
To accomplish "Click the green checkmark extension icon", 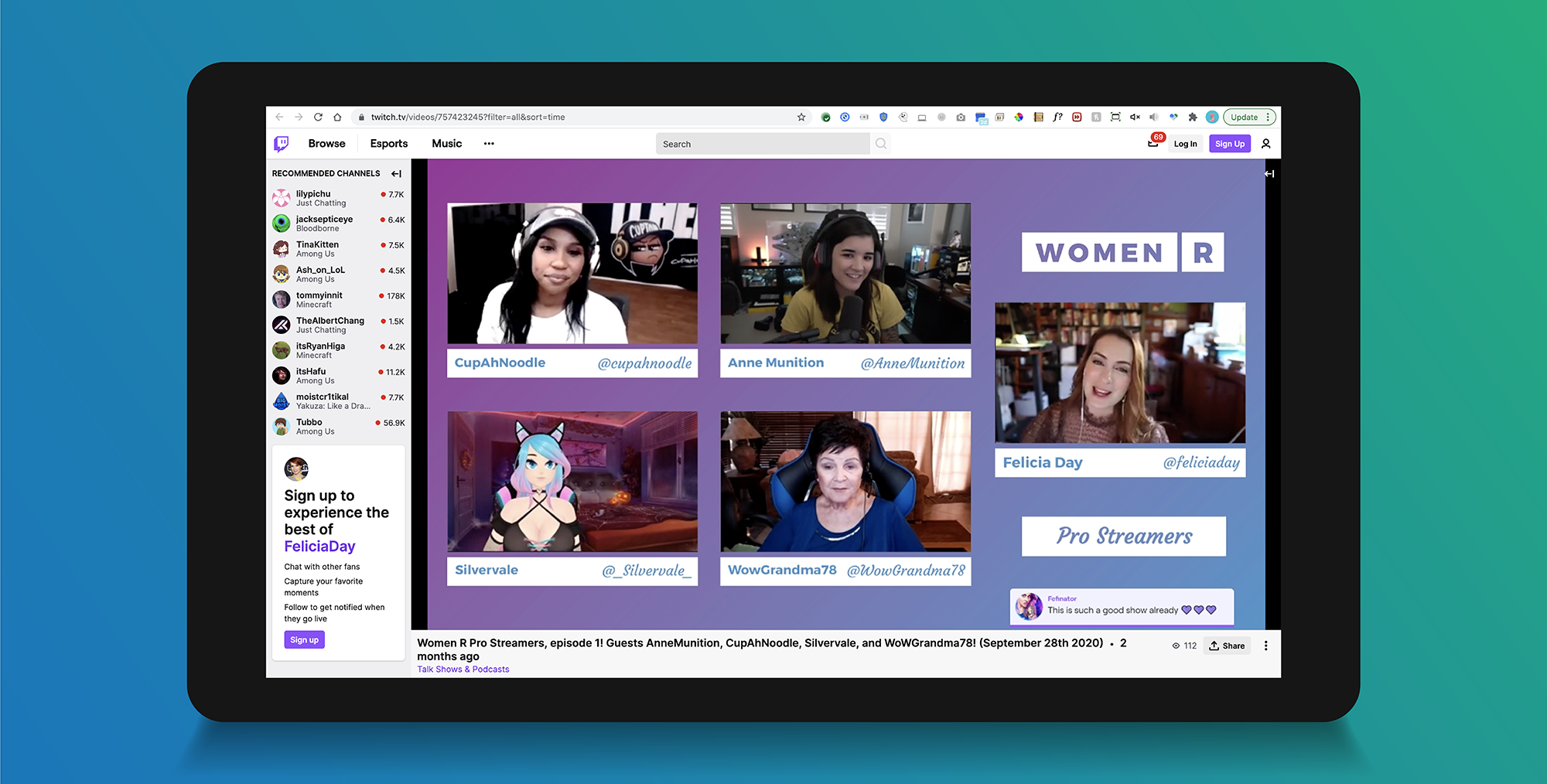I will click(826, 118).
